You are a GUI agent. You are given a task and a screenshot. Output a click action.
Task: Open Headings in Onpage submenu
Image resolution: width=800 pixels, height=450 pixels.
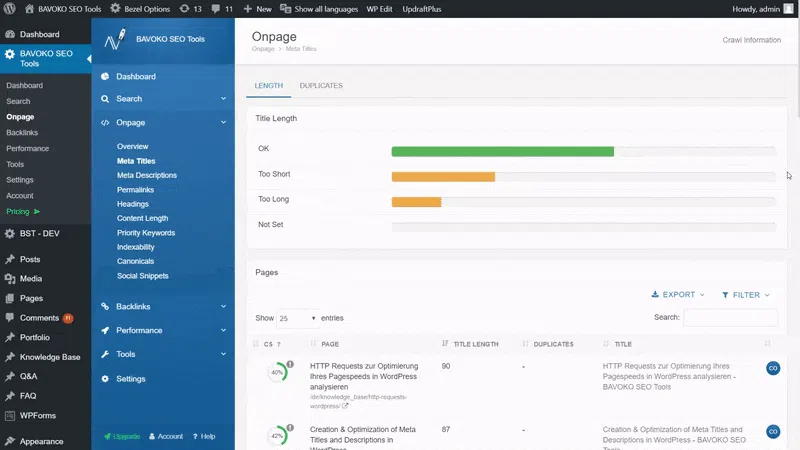[133, 204]
